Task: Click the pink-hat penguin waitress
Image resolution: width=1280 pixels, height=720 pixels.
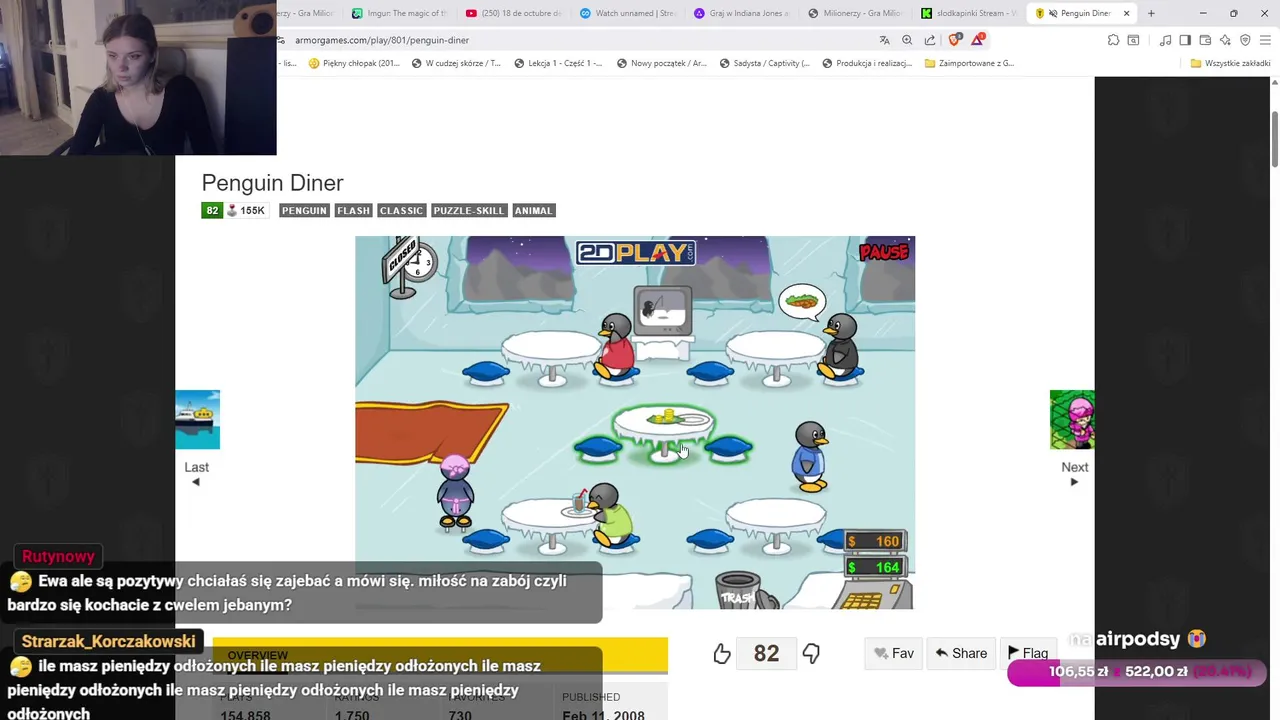Action: click(455, 490)
